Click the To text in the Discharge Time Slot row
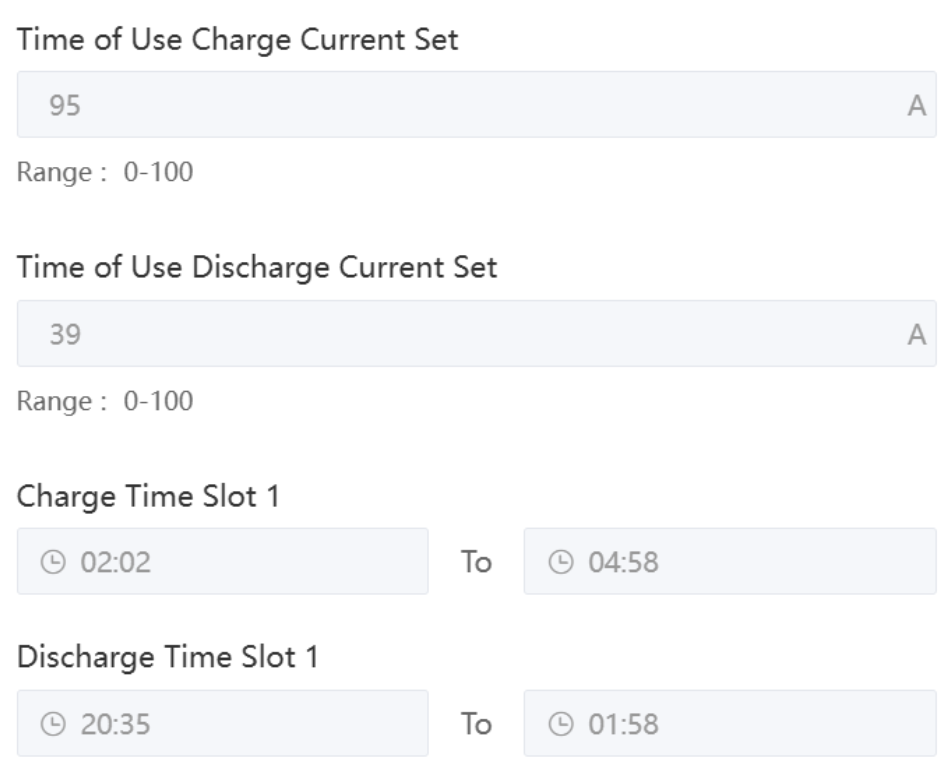 476,724
